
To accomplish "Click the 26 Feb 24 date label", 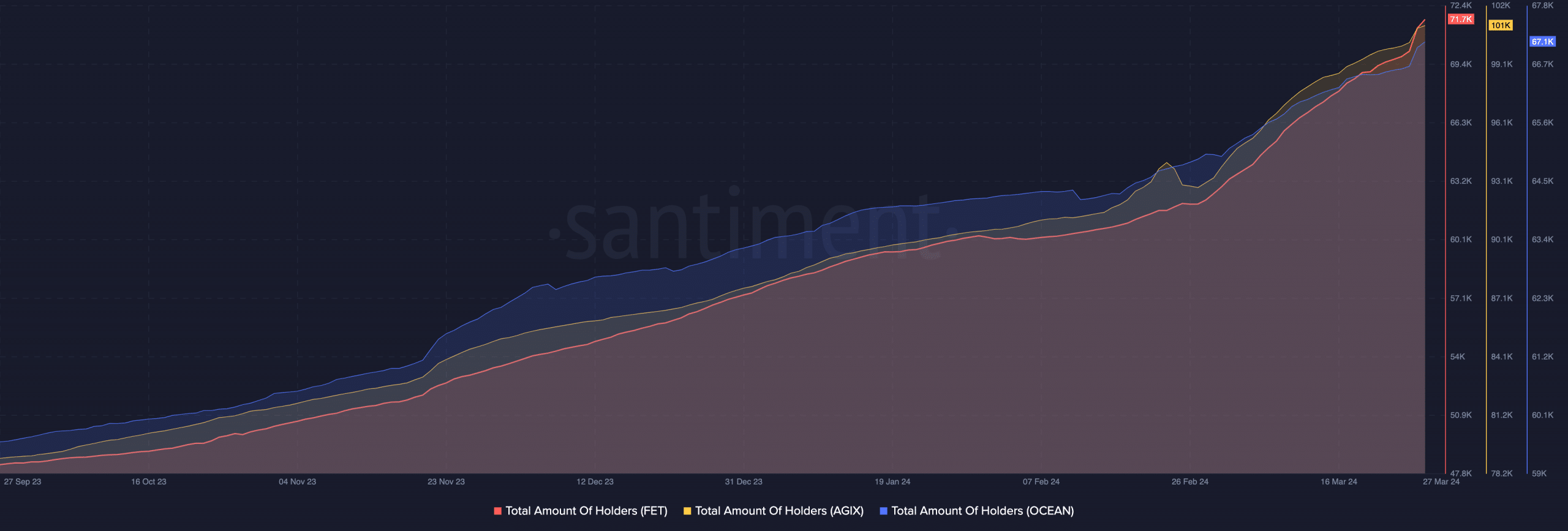I will 1190,481.
